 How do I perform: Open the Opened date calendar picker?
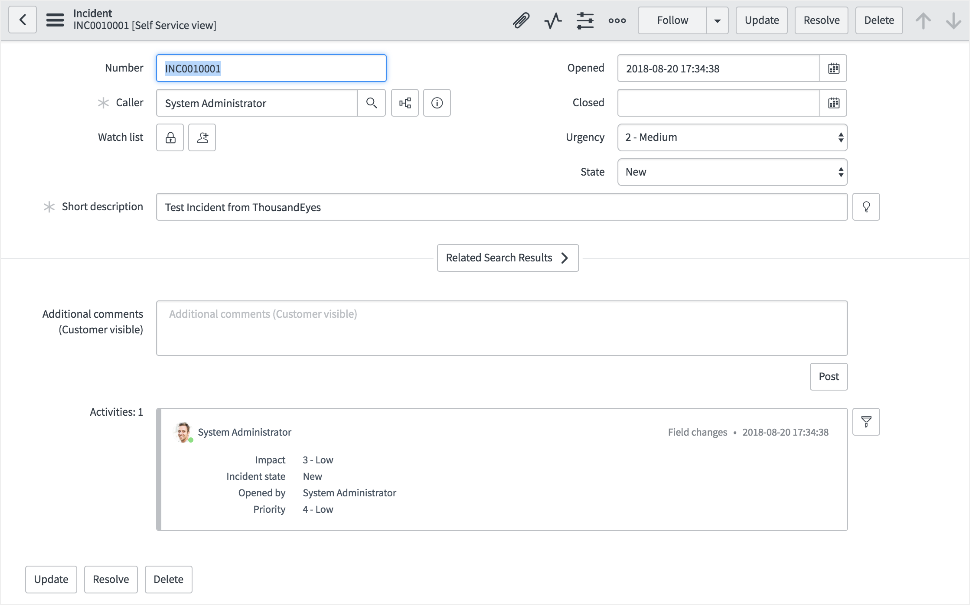(833, 68)
